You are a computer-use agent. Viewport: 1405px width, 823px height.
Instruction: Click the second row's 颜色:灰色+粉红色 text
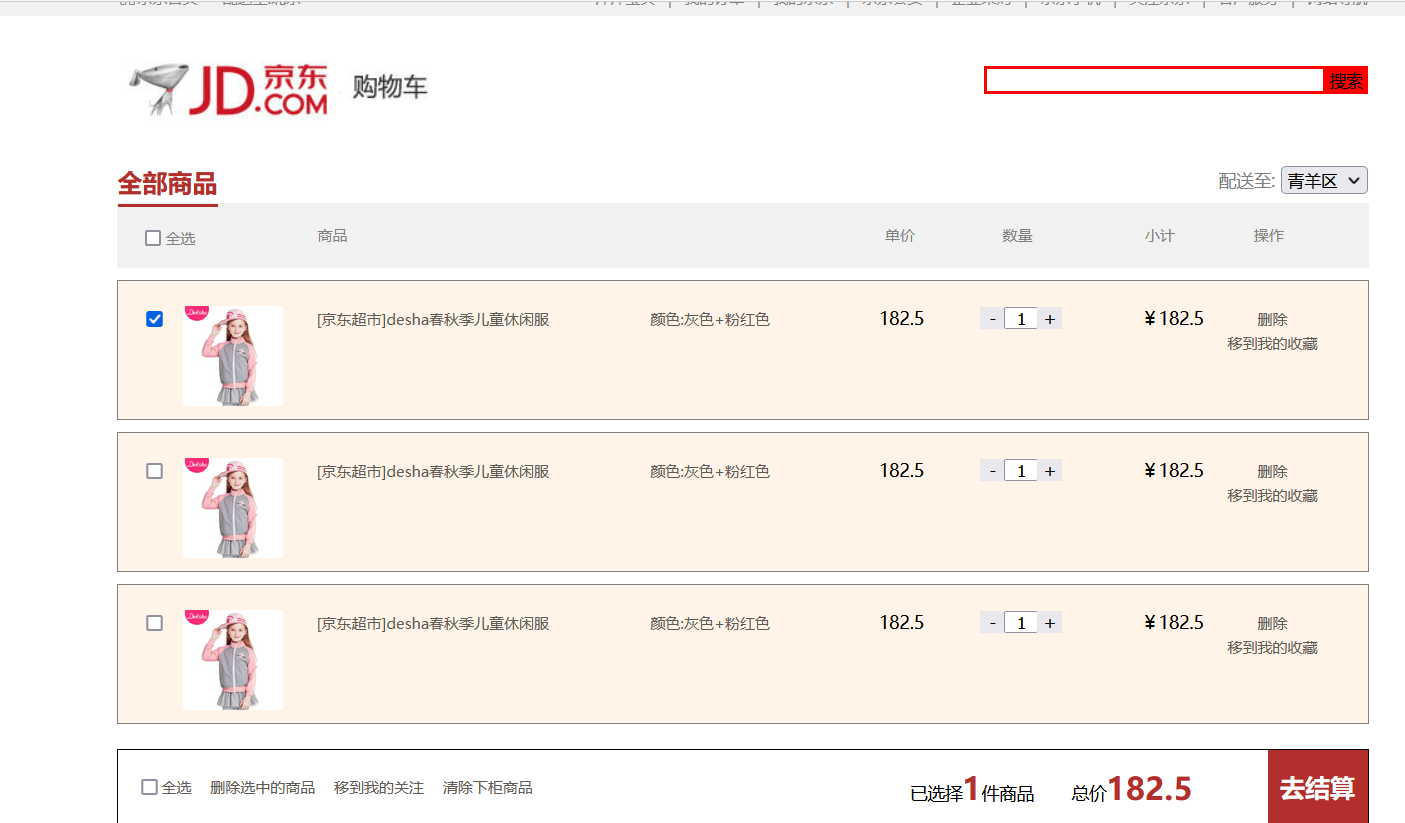coord(710,472)
